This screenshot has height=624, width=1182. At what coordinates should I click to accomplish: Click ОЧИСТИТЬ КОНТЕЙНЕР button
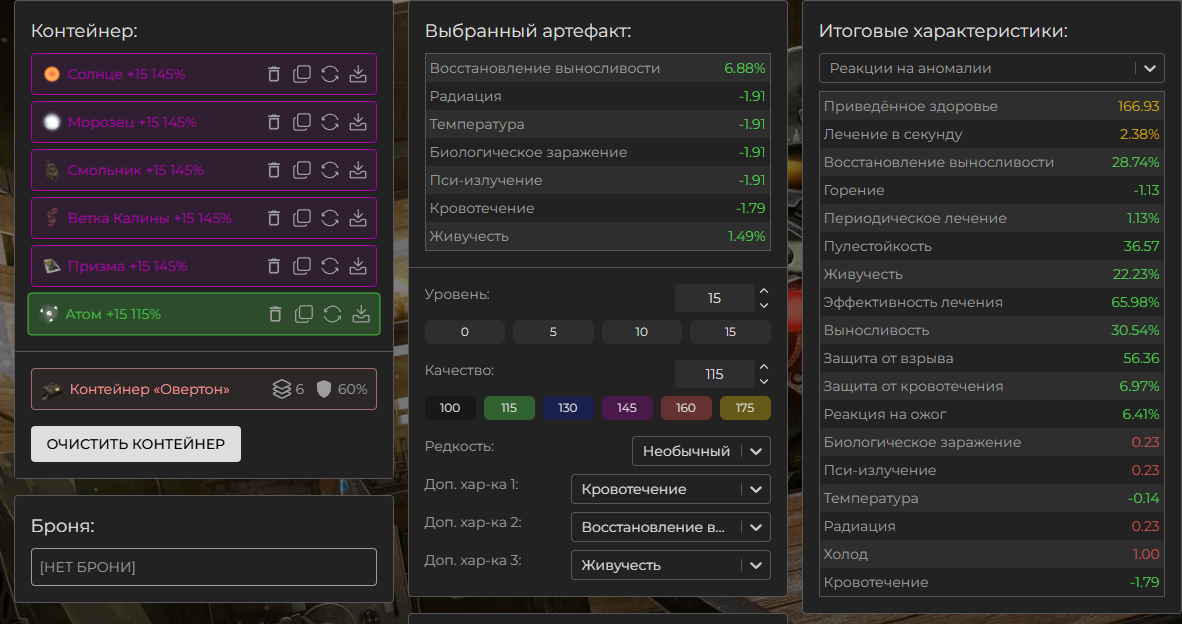tap(136, 444)
